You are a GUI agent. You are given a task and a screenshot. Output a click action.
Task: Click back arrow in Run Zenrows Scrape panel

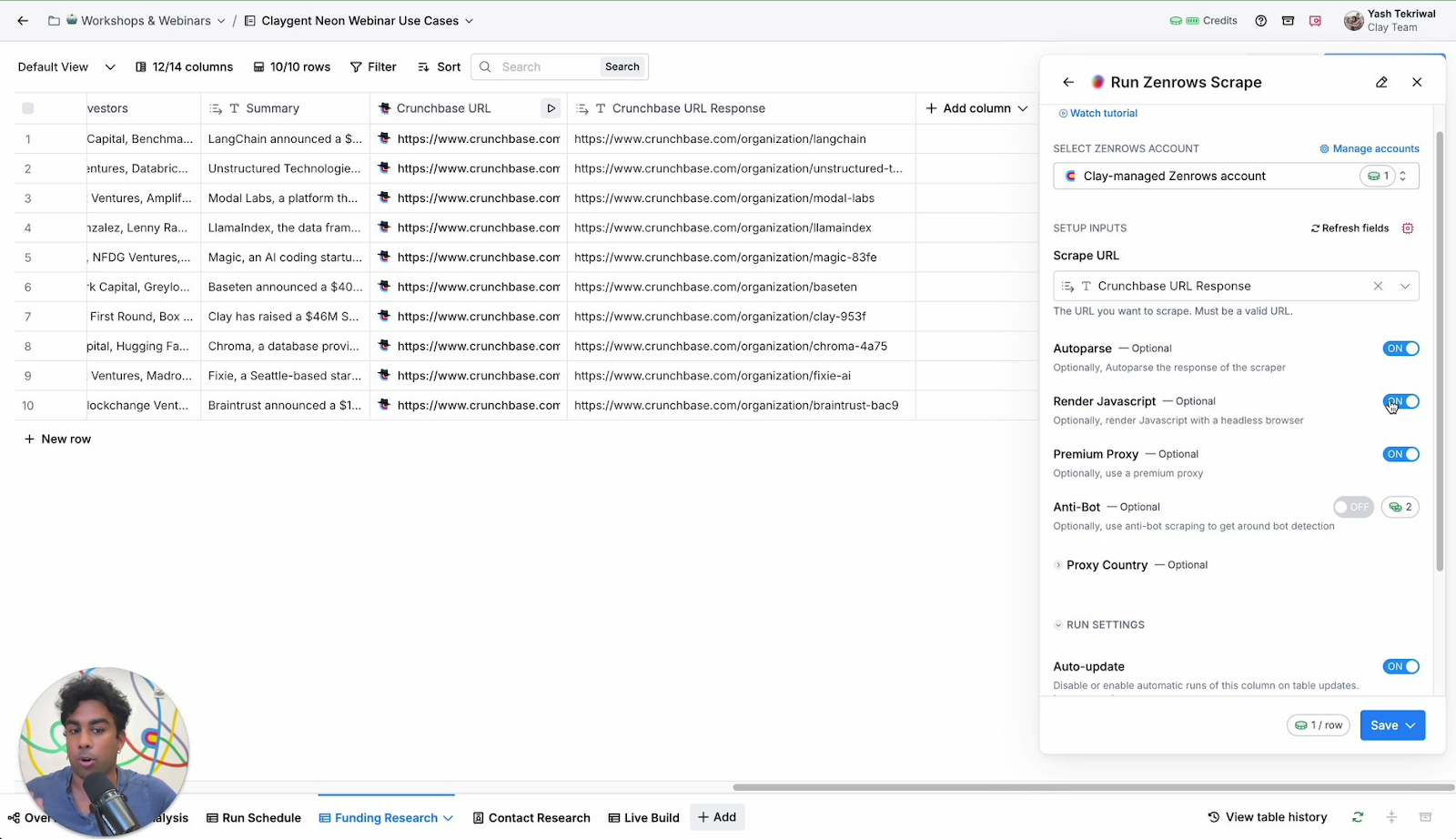(1068, 82)
